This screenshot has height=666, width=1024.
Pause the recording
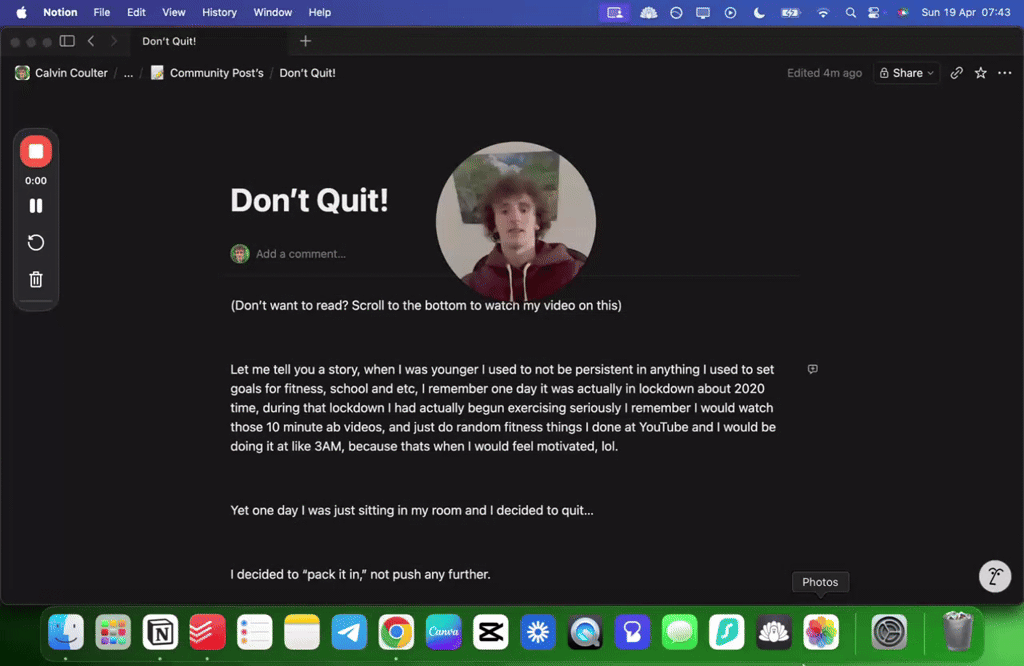36,205
